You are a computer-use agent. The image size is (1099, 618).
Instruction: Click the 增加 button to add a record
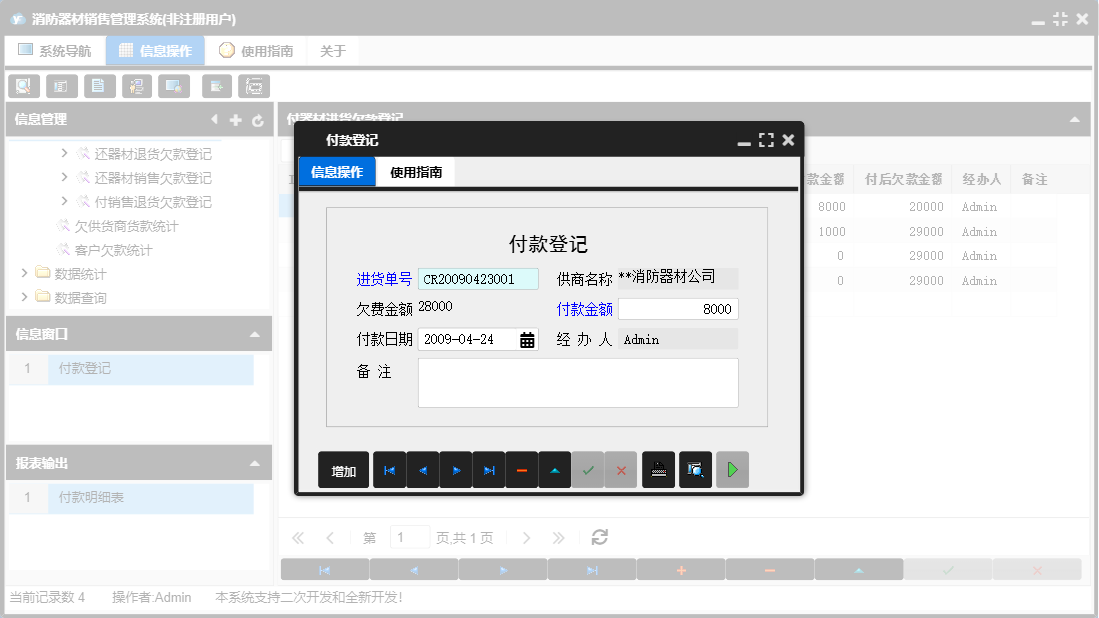click(x=343, y=469)
